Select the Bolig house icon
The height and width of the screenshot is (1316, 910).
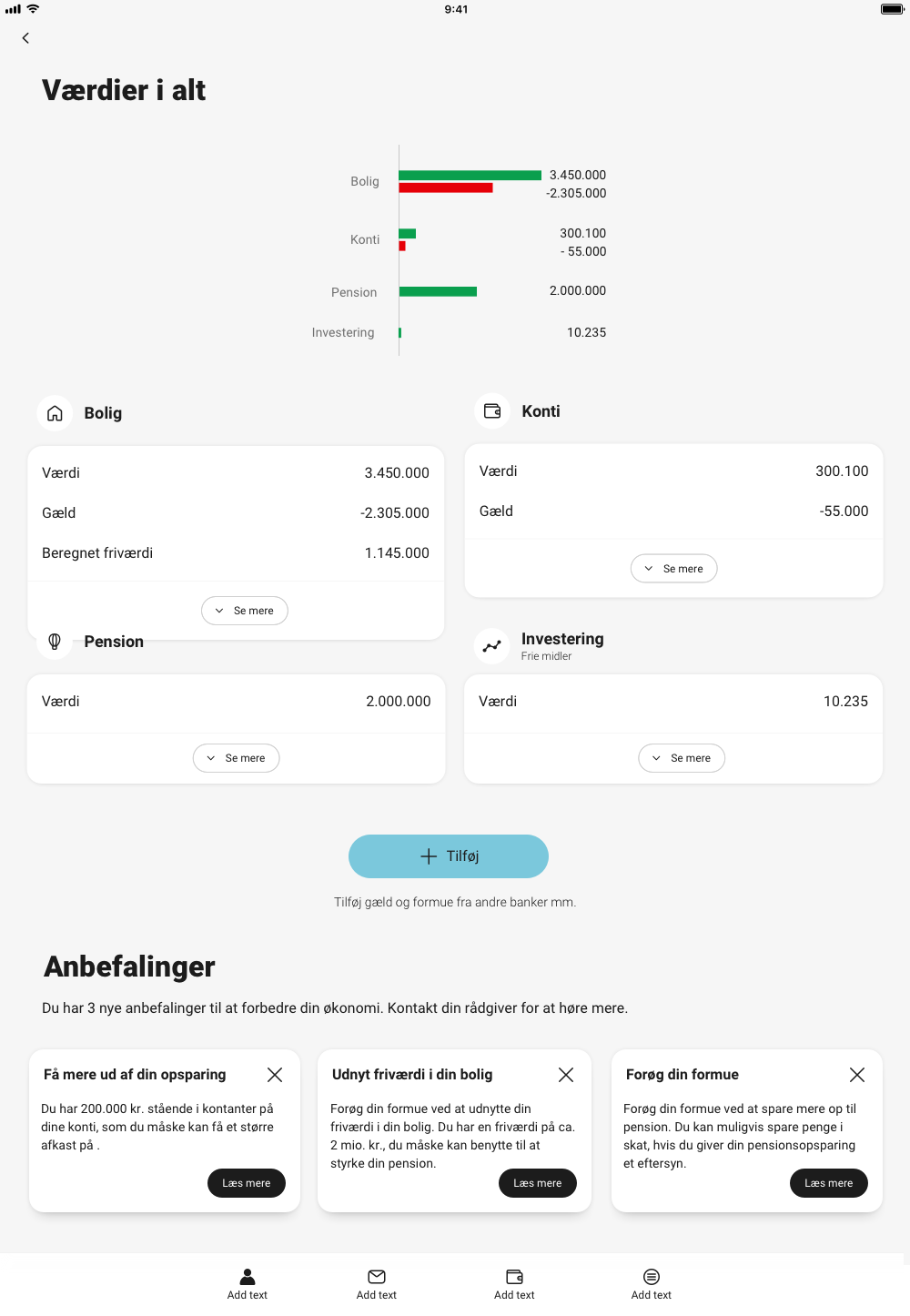pyautogui.click(x=55, y=412)
